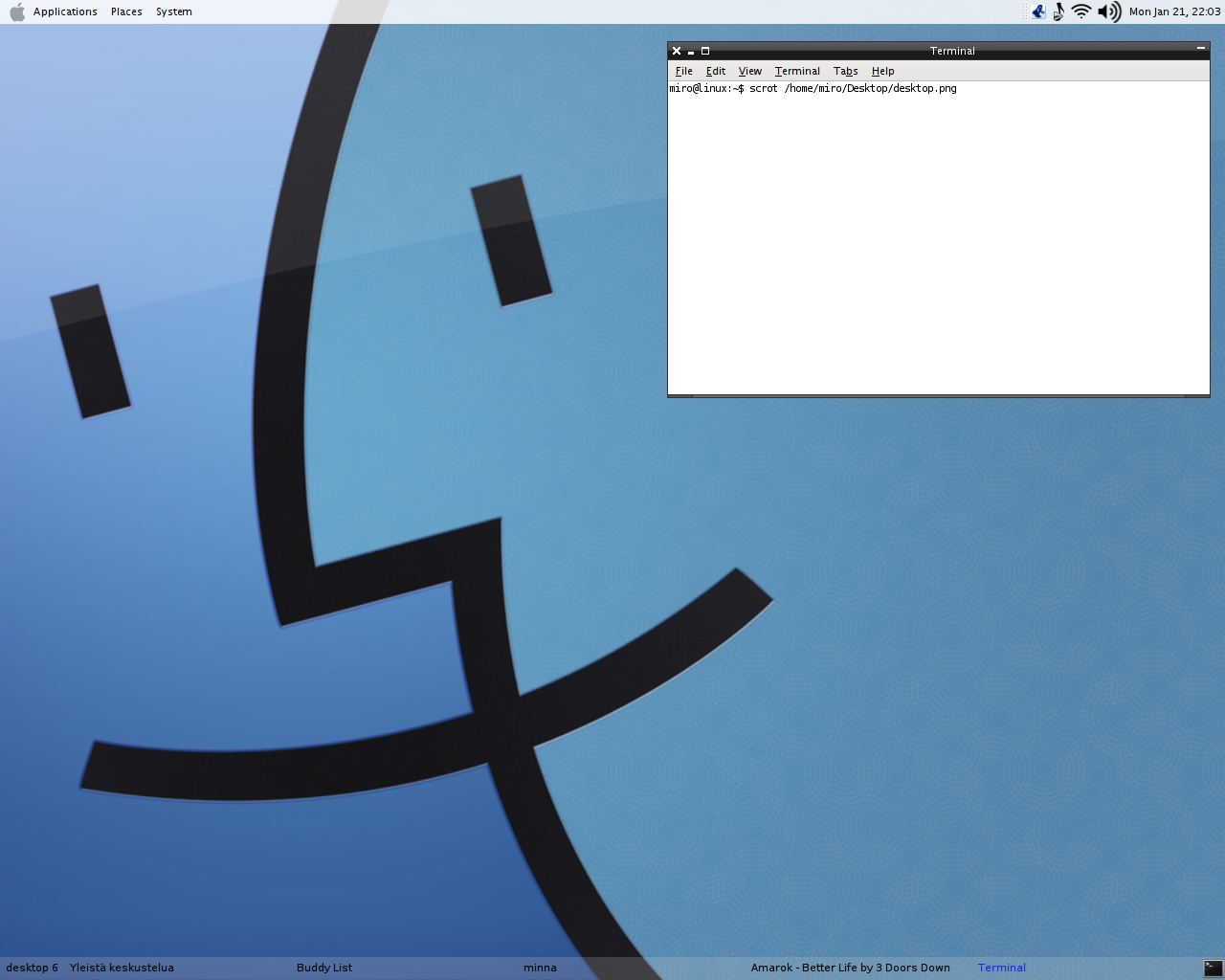This screenshot has height=980, width=1225.
Task: Open the Applications menu
Action: [65, 11]
